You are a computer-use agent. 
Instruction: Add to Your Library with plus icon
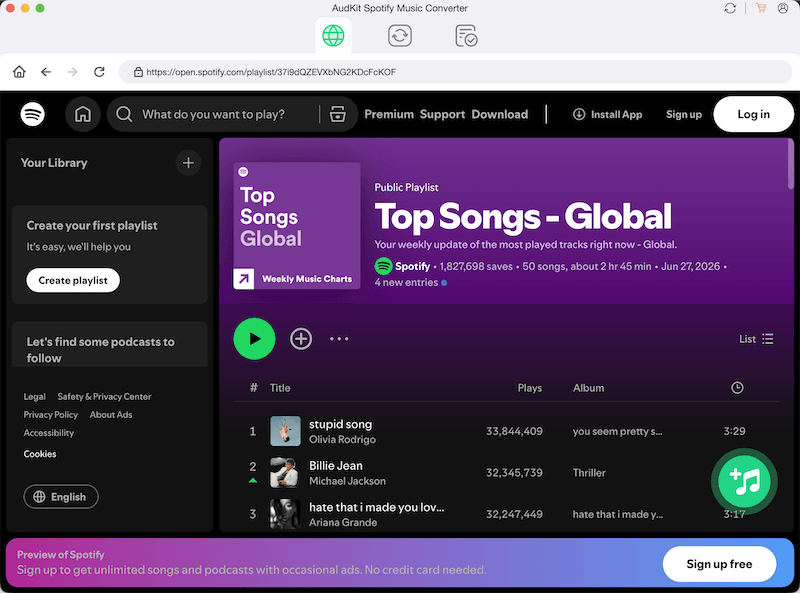click(x=188, y=163)
